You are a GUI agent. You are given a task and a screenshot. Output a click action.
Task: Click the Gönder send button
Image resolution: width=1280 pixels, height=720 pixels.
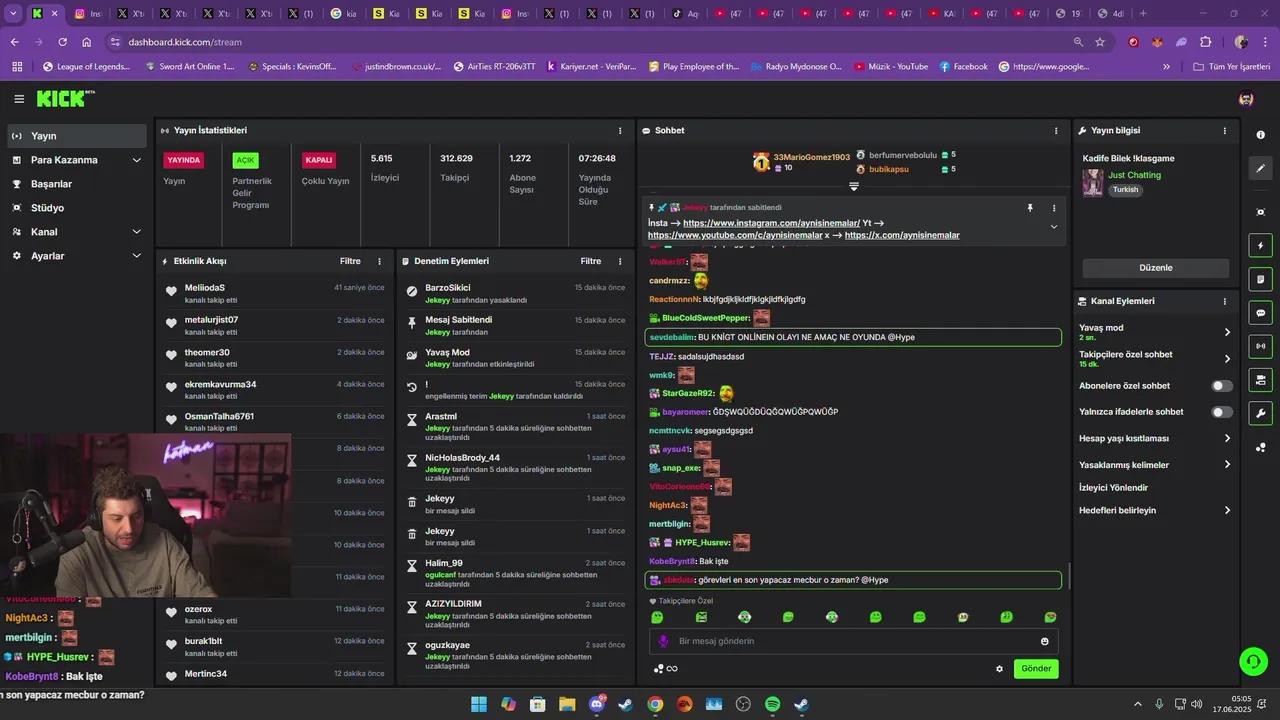1036,669
